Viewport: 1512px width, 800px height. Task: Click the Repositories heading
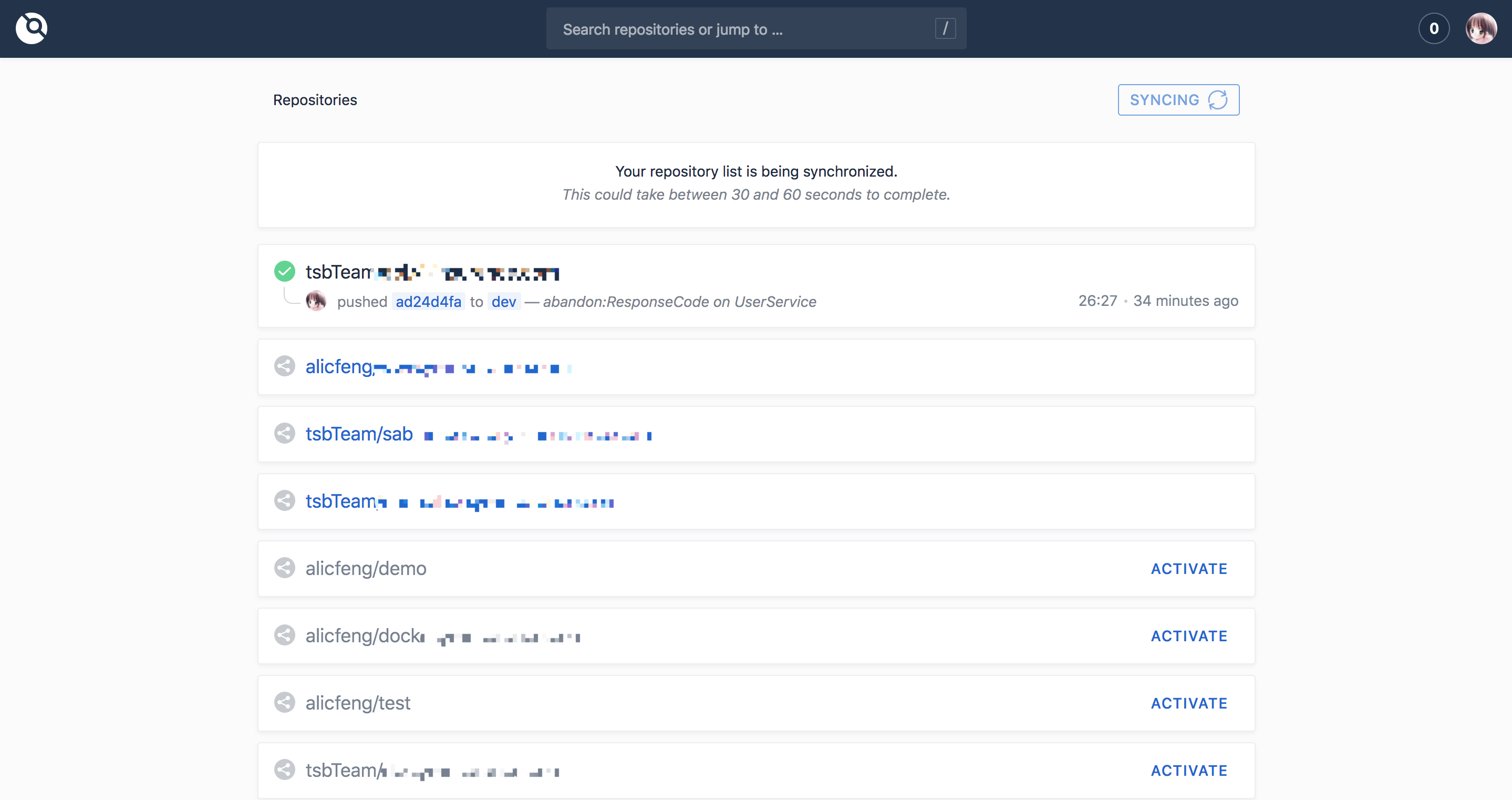[315, 100]
